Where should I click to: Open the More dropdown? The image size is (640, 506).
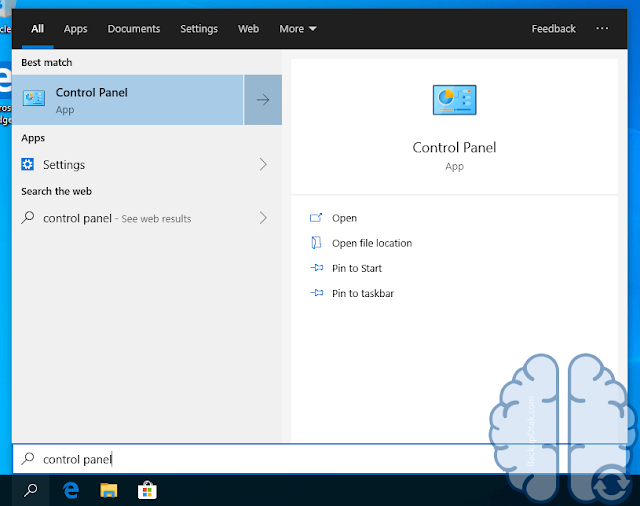click(298, 29)
